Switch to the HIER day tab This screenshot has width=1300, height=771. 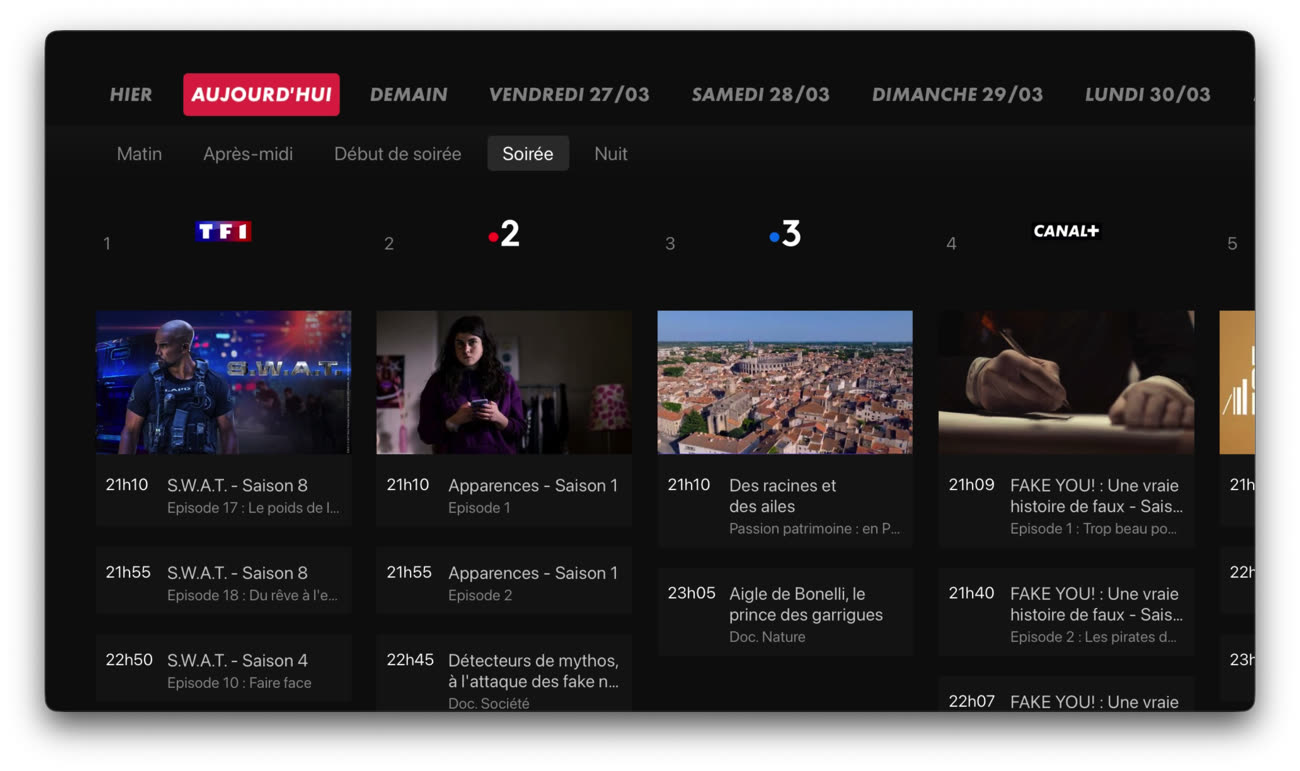[131, 95]
